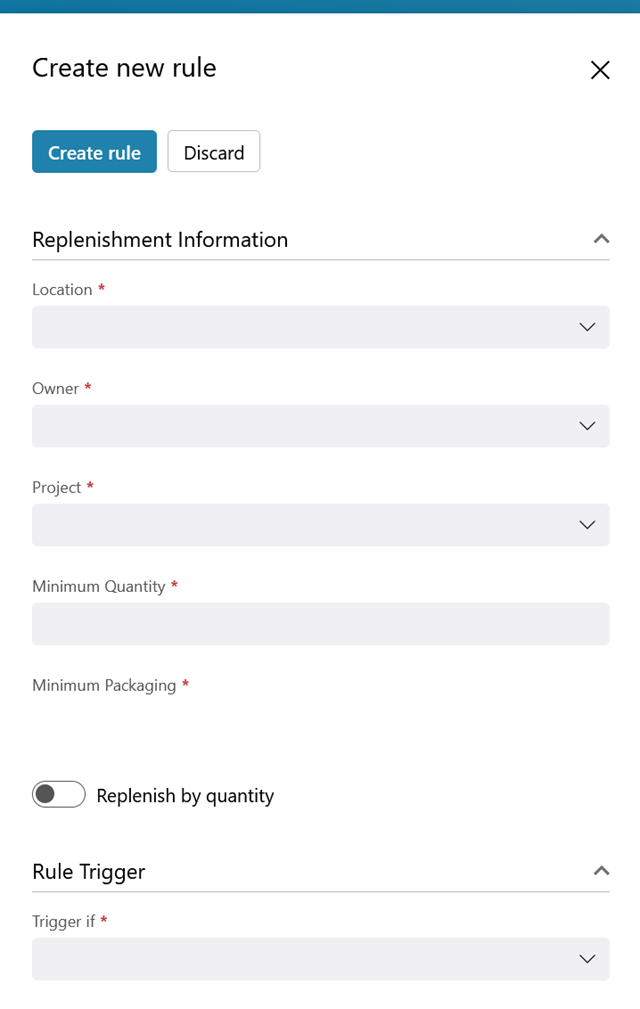This screenshot has width=640, height=1009.
Task: Click the Create rule button
Action: tap(95, 152)
